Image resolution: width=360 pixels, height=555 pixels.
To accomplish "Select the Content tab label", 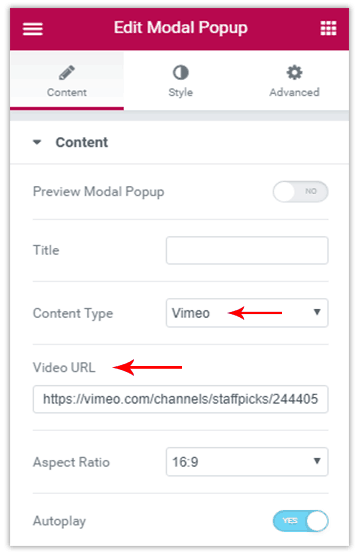I will [67, 92].
